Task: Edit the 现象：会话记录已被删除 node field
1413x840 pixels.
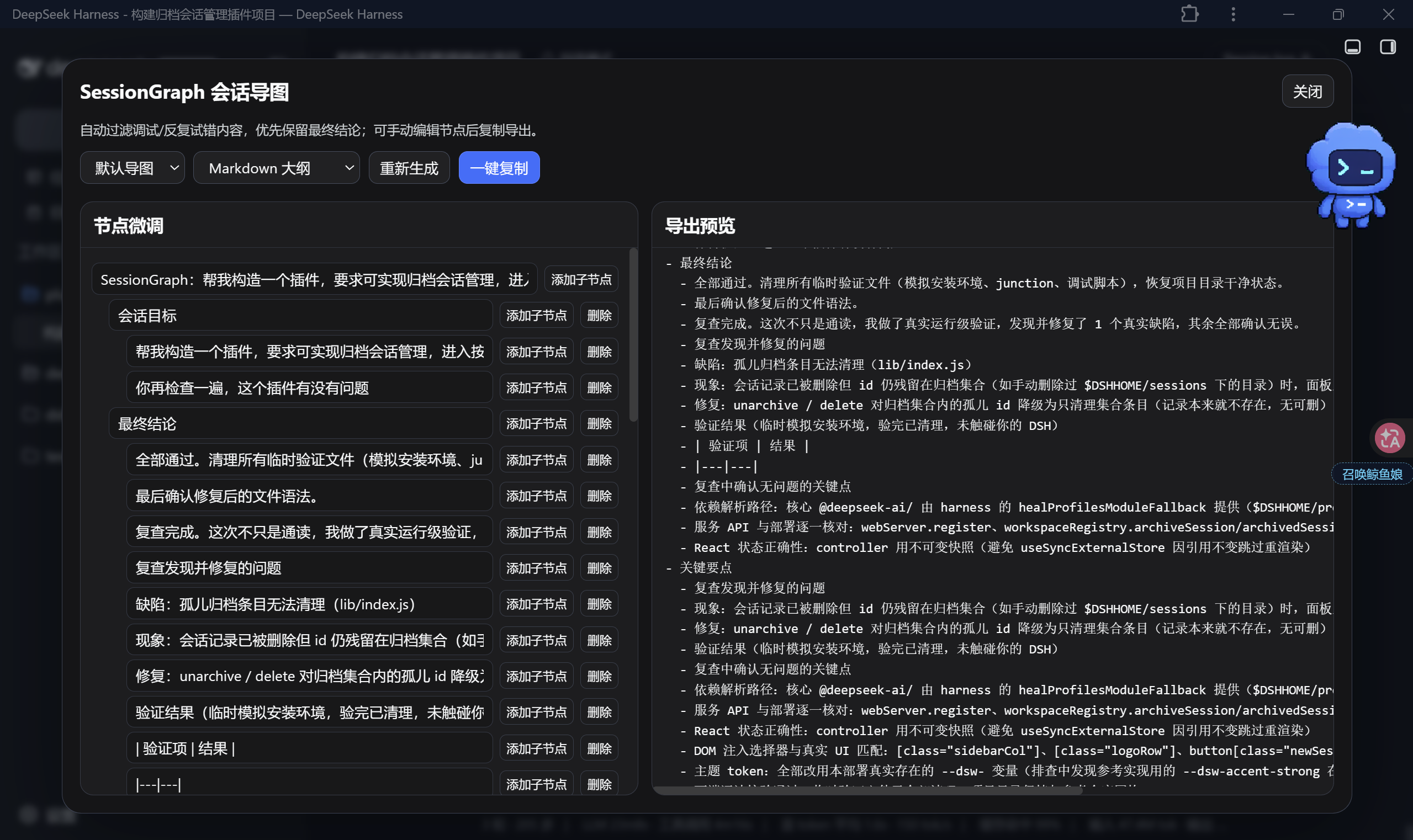Action: click(309, 640)
